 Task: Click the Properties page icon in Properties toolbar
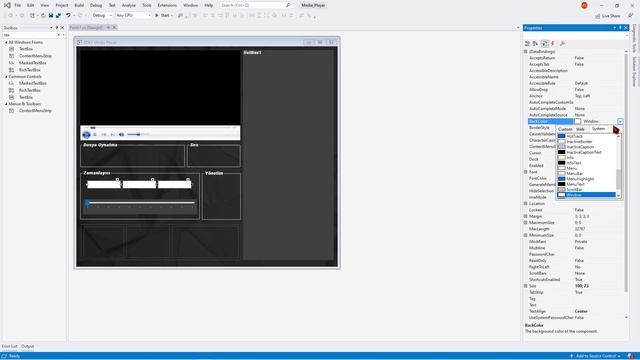[544, 44]
